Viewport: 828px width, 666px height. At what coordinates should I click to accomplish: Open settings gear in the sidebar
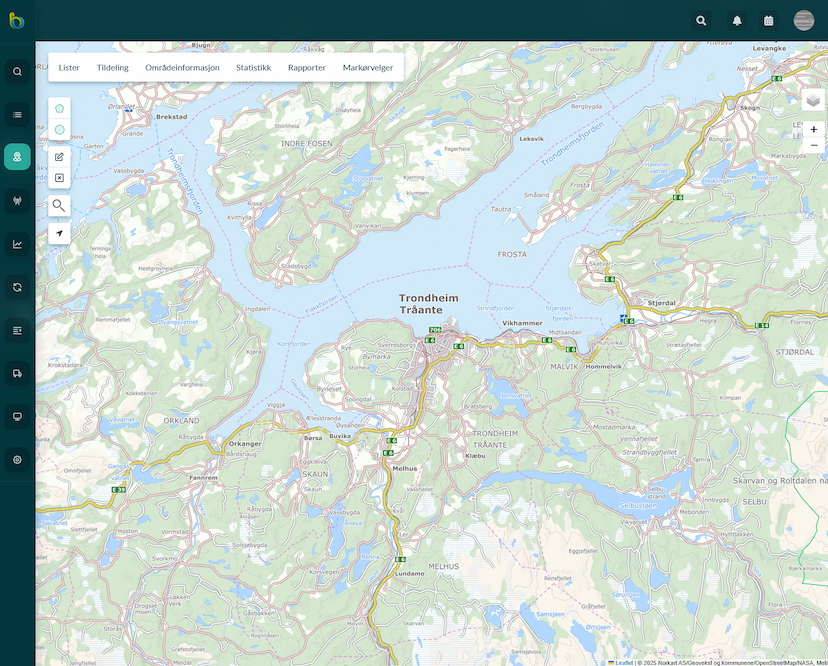click(17, 460)
